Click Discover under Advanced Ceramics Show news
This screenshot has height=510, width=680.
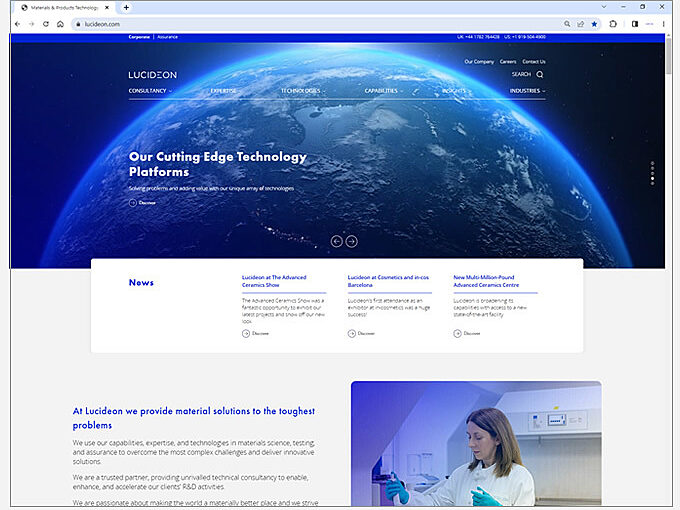[x=255, y=333]
